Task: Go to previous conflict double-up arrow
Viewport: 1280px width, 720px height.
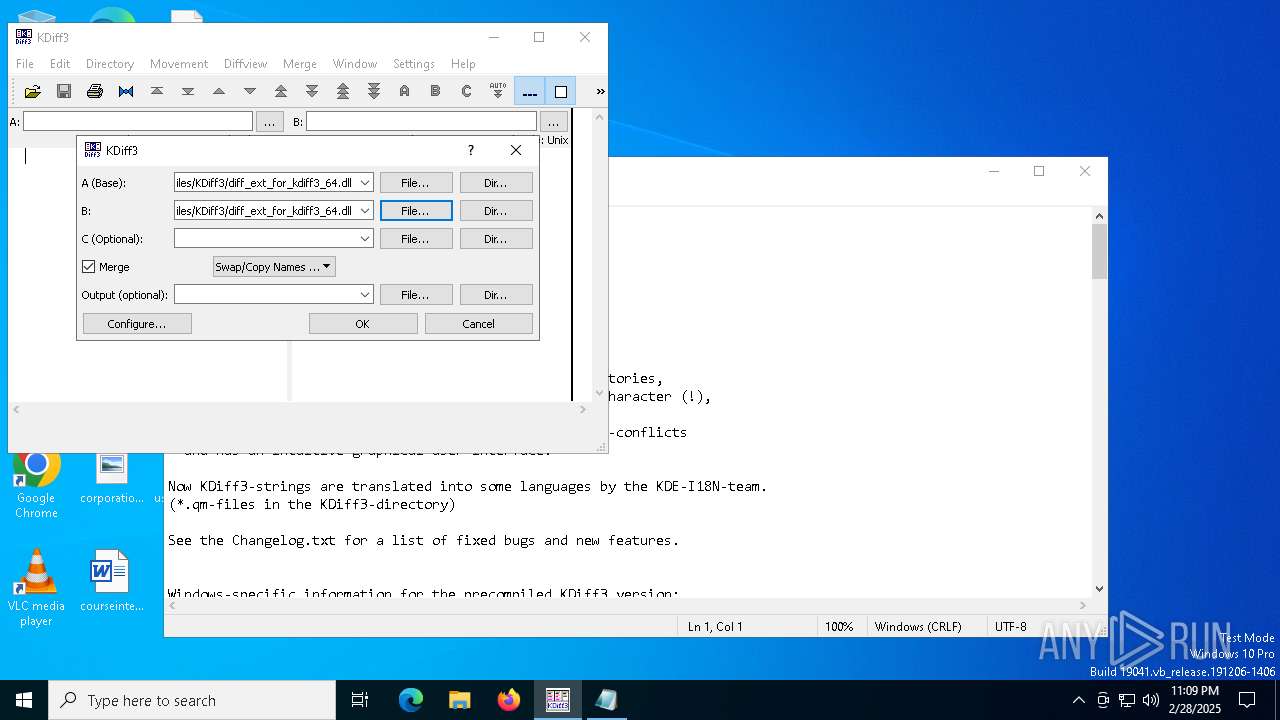Action: 281,91
